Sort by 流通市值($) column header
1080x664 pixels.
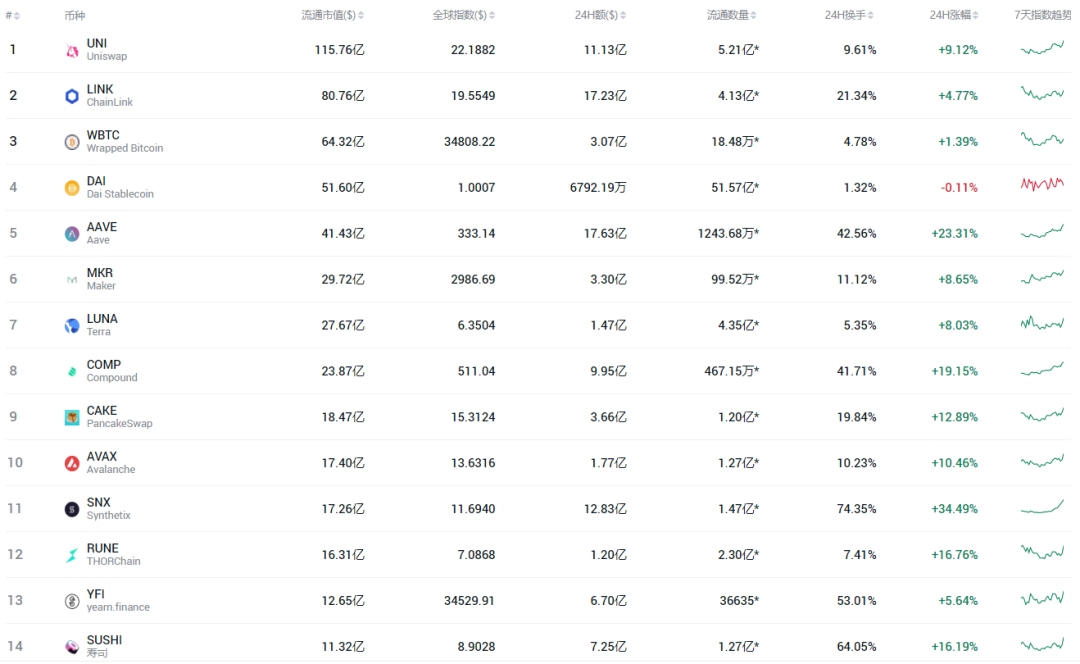click(333, 15)
